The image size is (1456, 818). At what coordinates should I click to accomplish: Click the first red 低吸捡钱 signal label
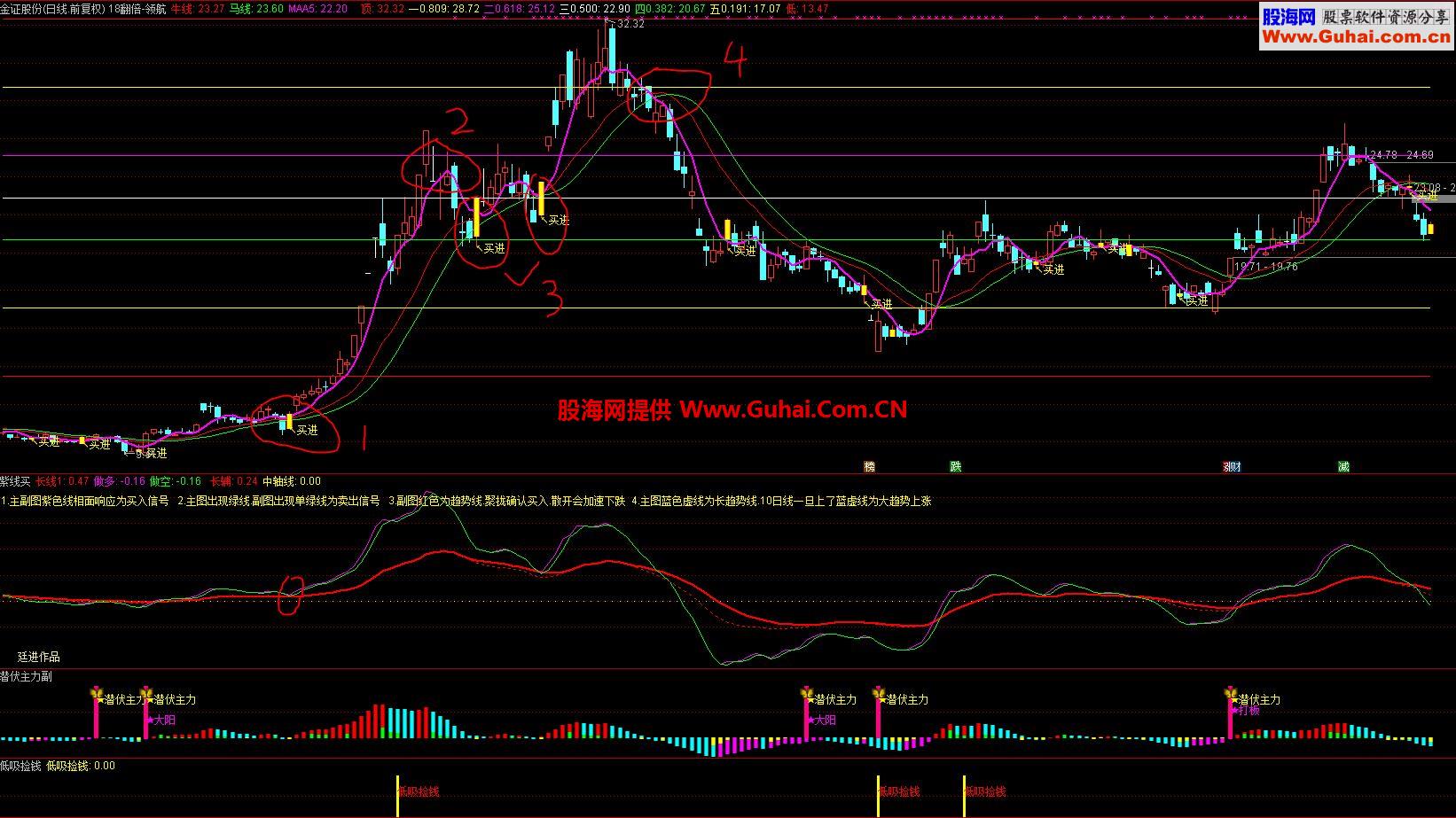tap(419, 791)
